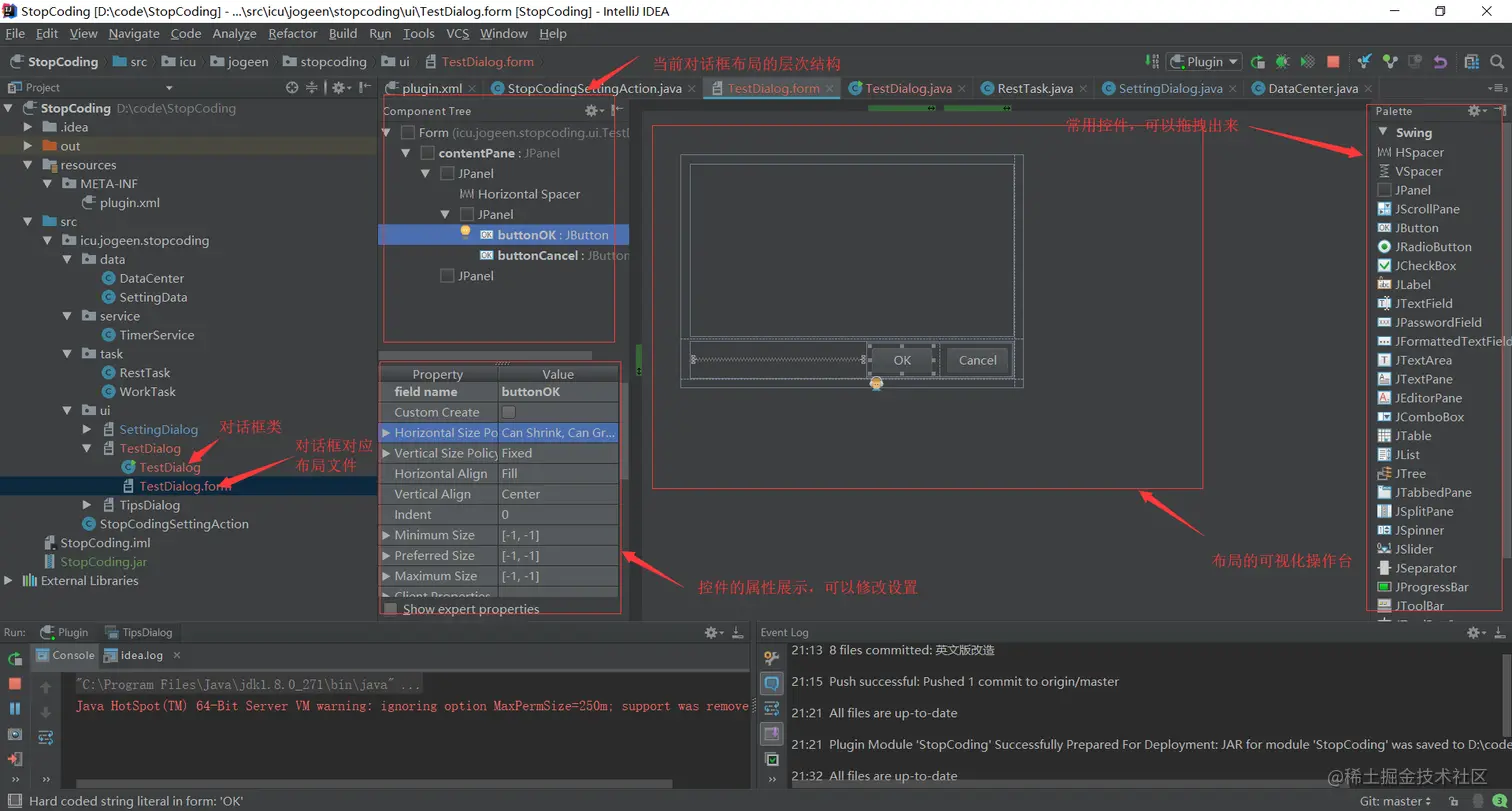1512x811 pixels.
Task: Stop the running process from the main toolbar
Action: [x=1333, y=62]
